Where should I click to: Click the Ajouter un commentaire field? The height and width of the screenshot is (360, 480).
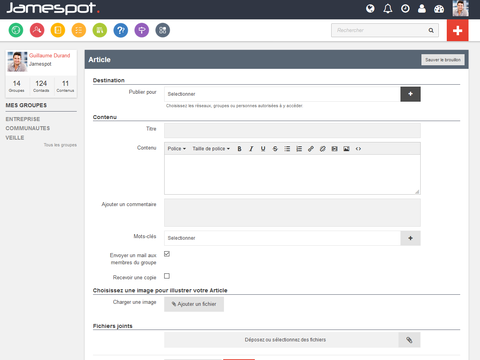(x=292, y=213)
